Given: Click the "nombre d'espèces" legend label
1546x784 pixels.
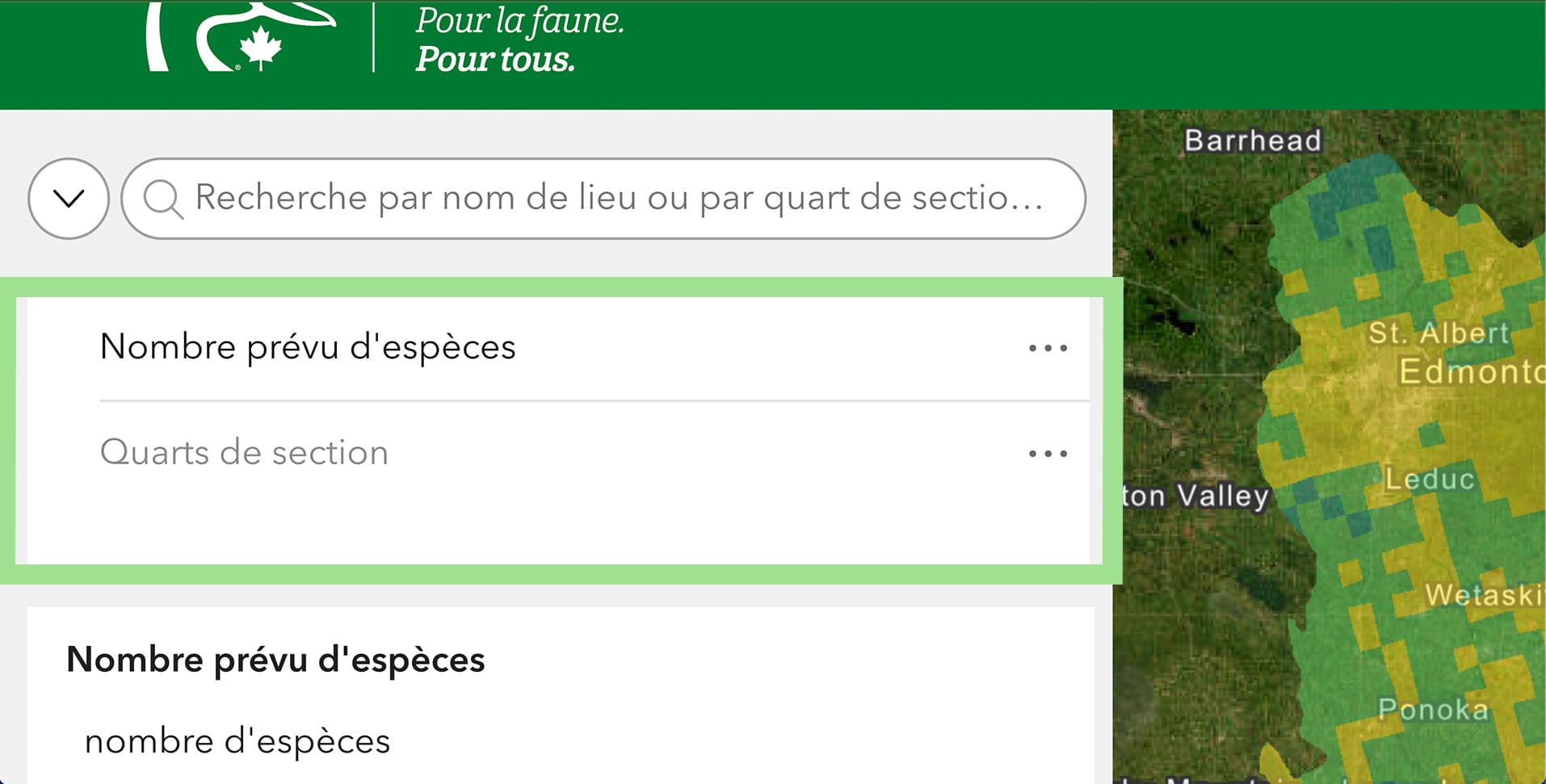Looking at the screenshot, I should point(237,741).
